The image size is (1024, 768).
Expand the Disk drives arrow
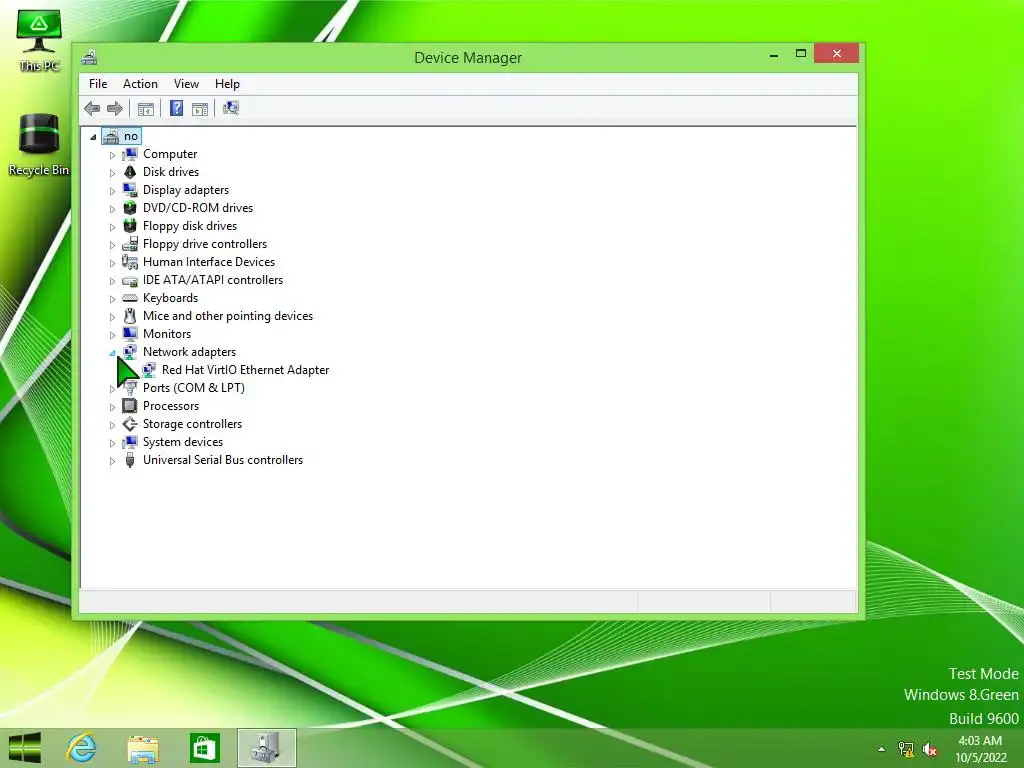click(112, 173)
